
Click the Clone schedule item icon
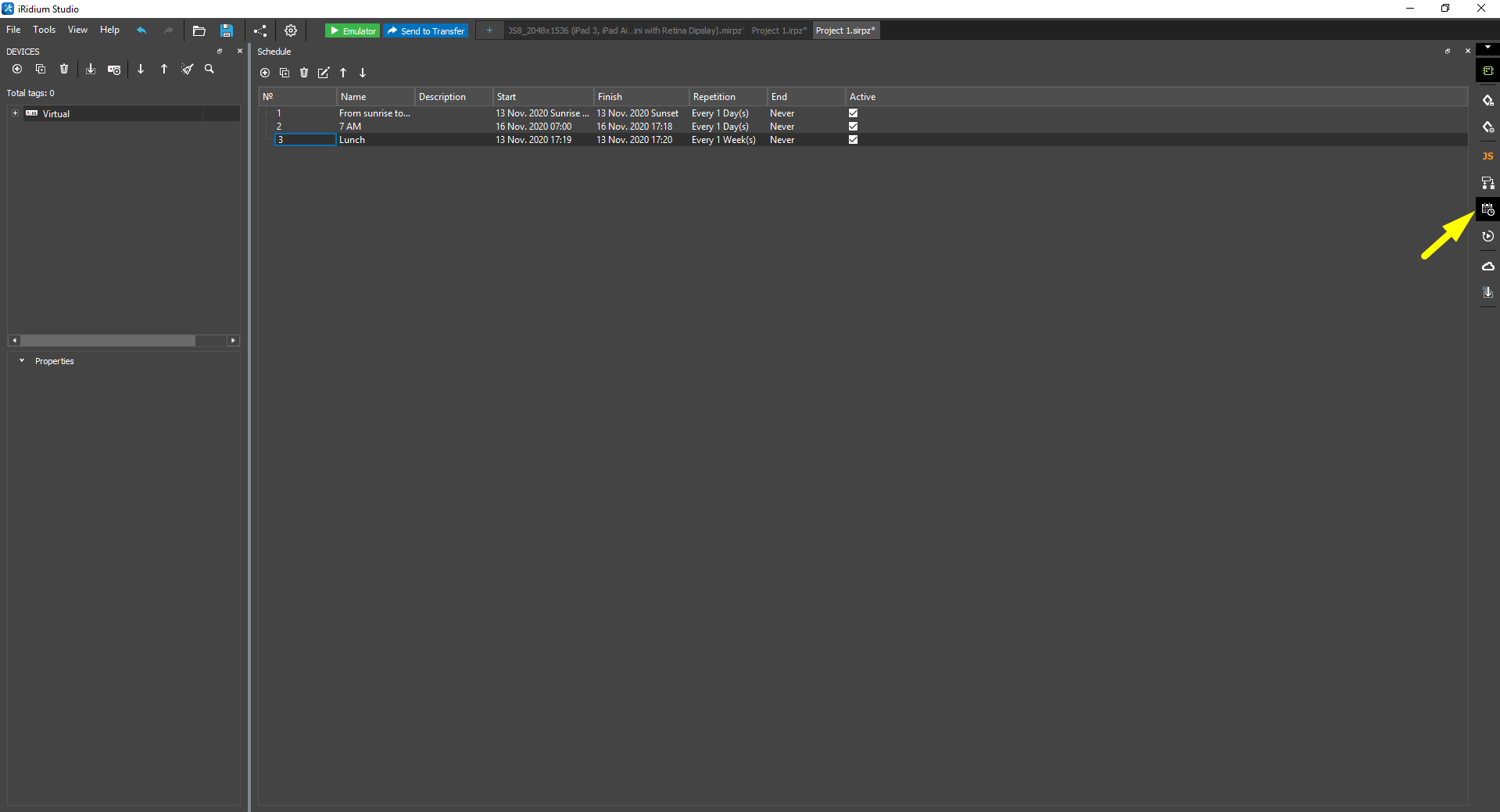(285, 73)
